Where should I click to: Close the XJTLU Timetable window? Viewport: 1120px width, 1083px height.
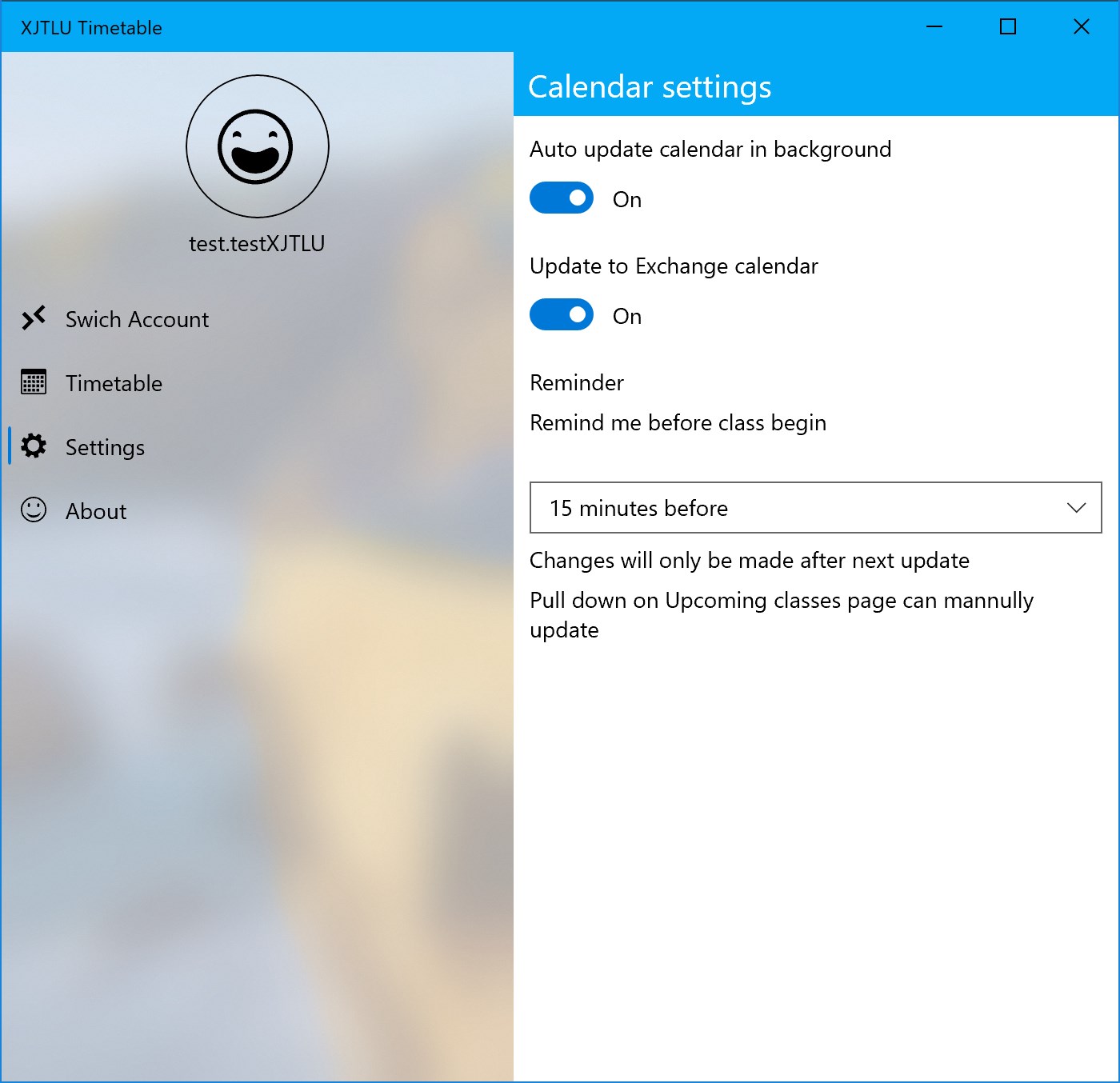pos(1082,26)
